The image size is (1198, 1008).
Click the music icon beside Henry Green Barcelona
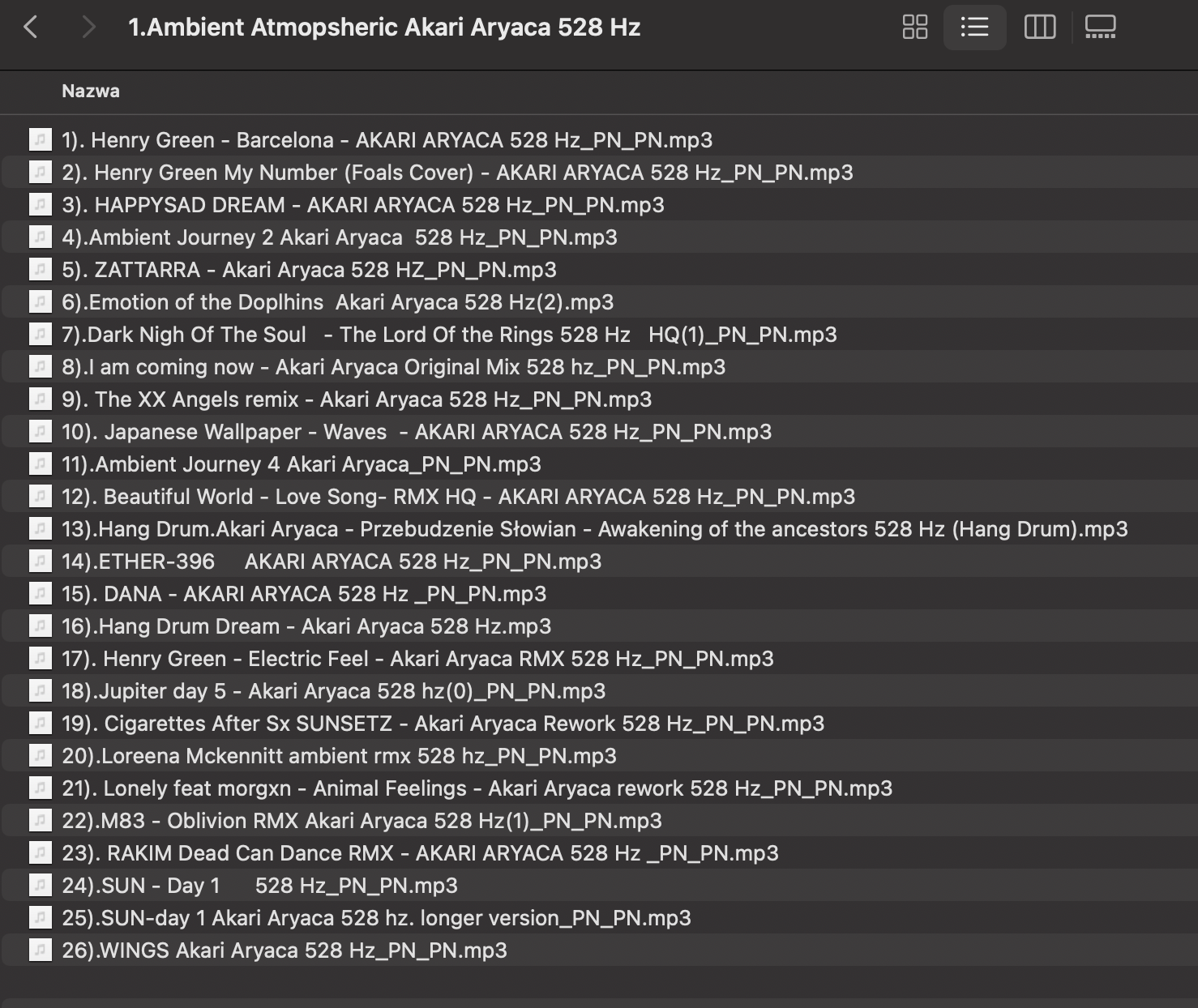[40, 140]
